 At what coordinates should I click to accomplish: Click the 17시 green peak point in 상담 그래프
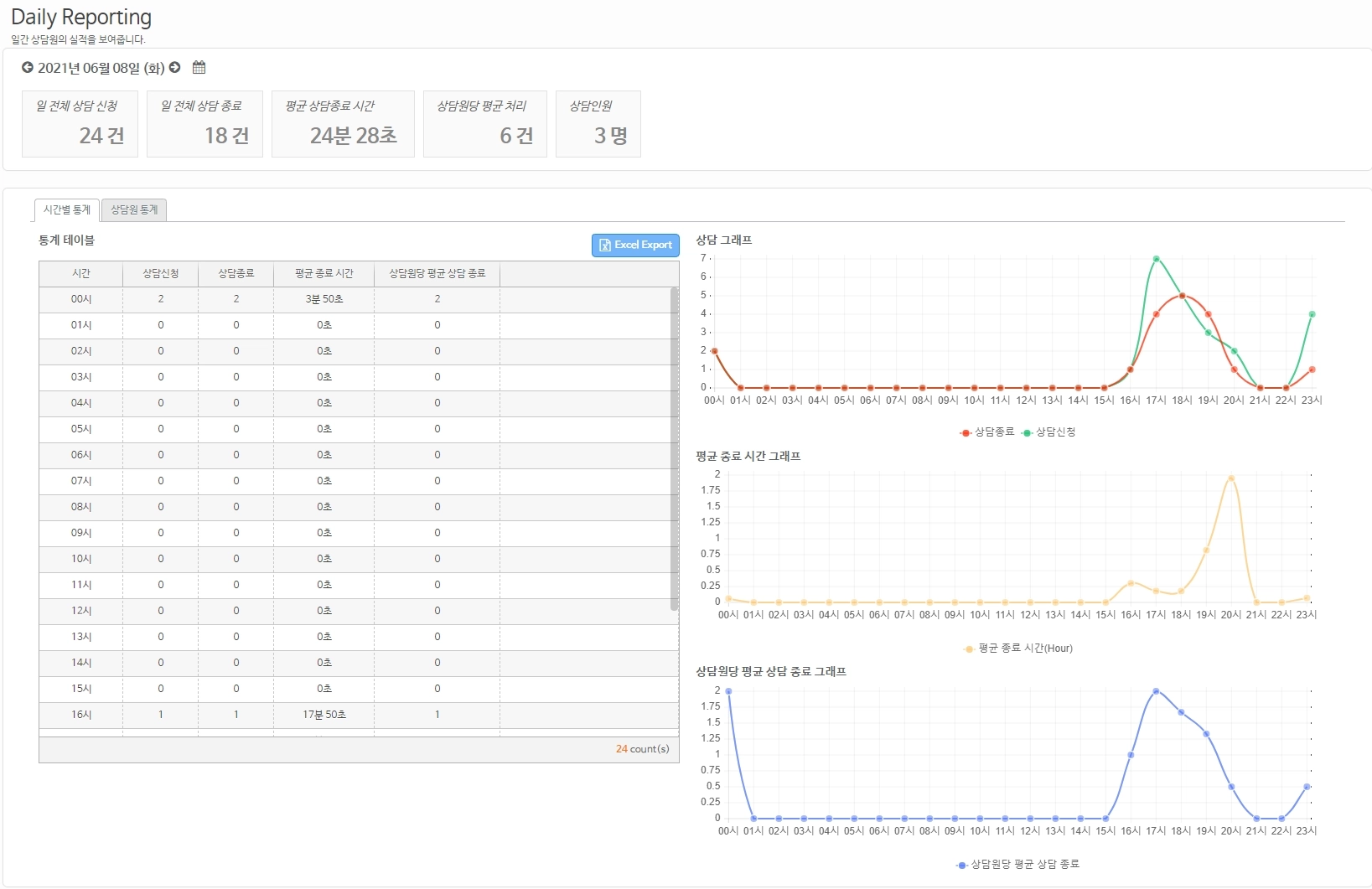pyautogui.click(x=1157, y=259)
